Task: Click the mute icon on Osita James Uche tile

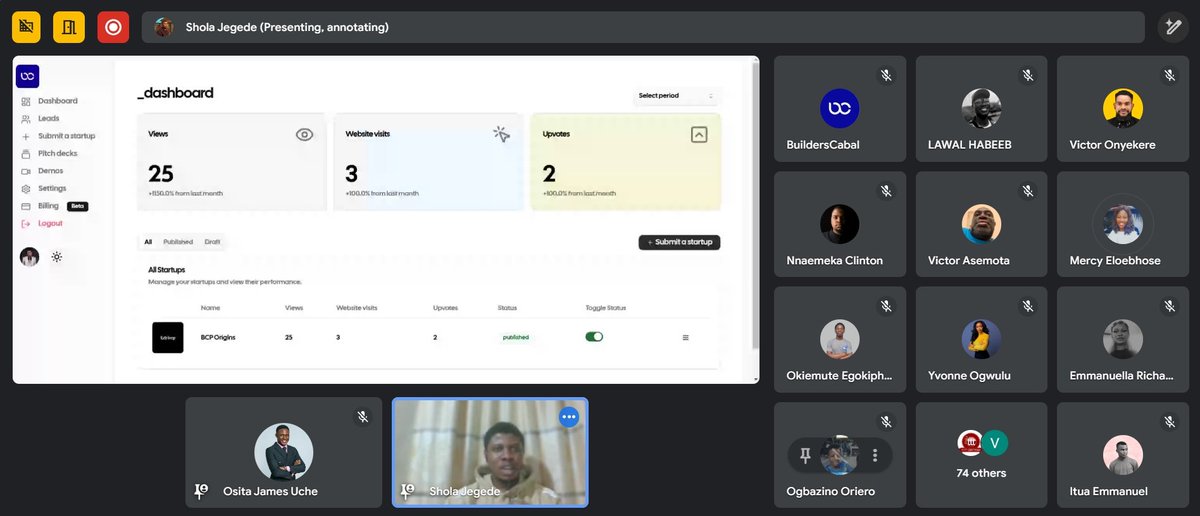Action: tap(363, 416)
